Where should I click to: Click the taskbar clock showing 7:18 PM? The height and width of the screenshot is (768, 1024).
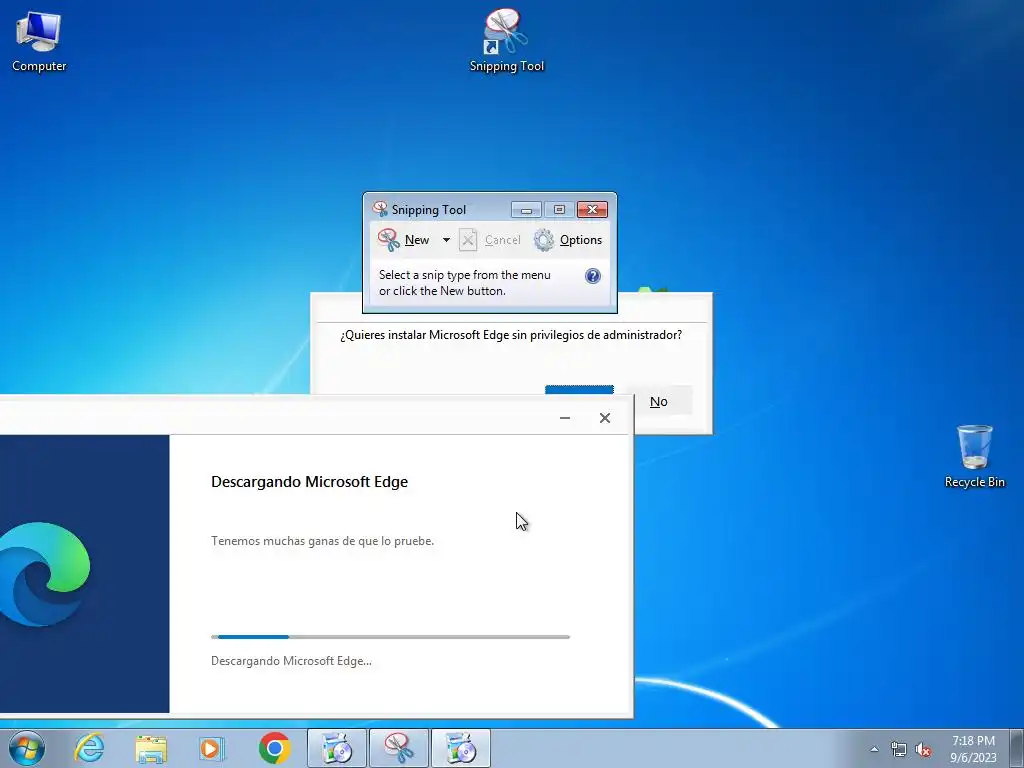[x=973, y=749]
